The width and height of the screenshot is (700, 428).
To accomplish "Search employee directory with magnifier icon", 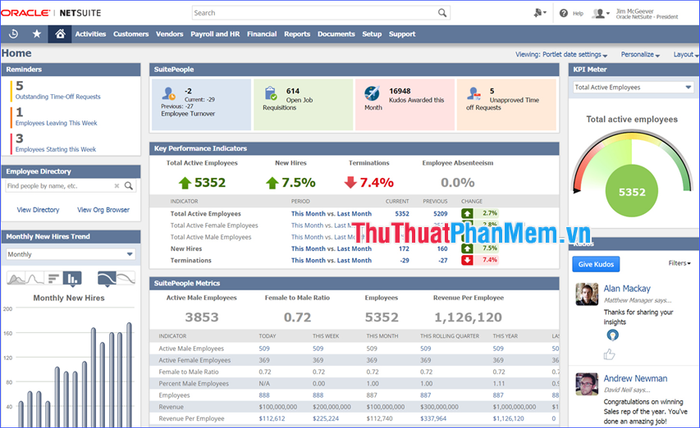I will pyautogui.click(x=129, y=186).
